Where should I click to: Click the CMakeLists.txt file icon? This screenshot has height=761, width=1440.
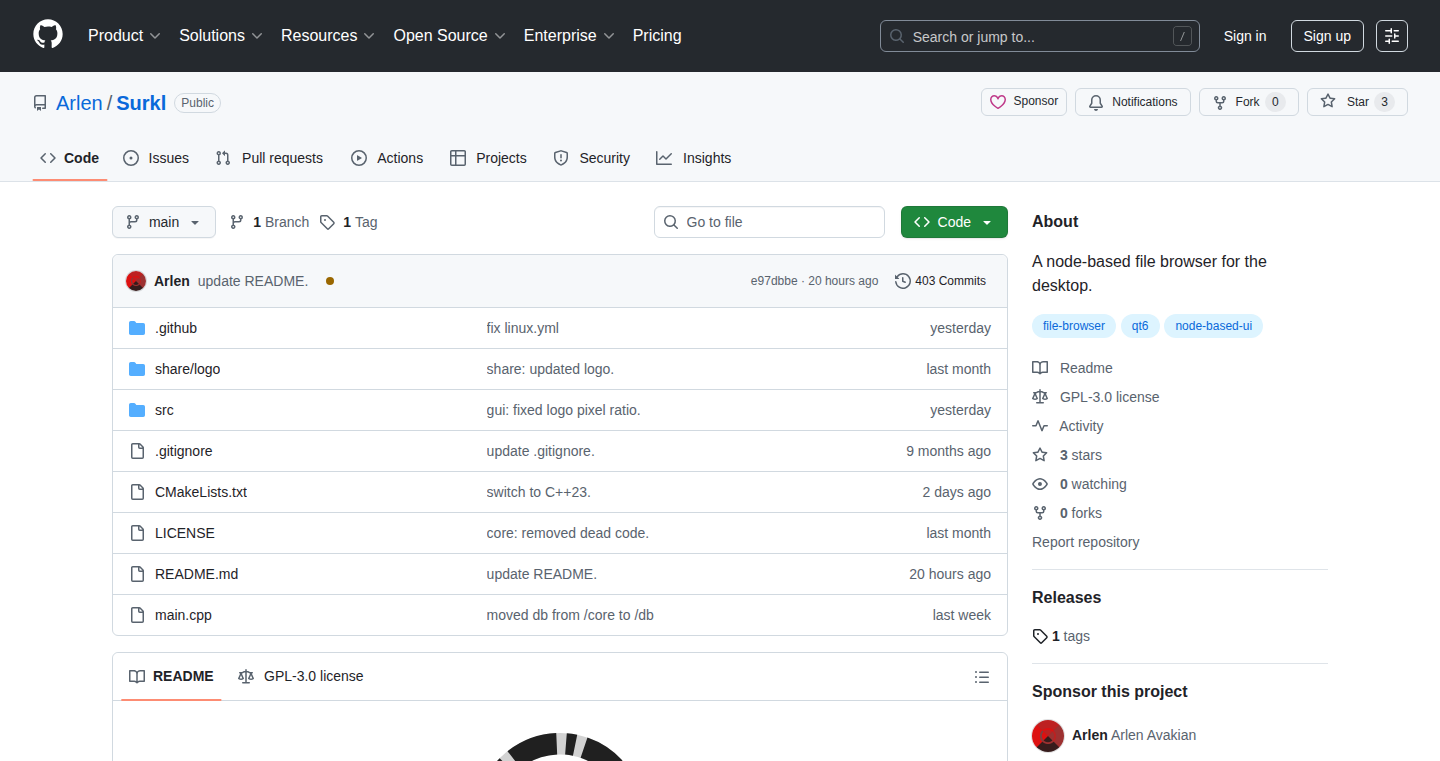pos(137,492)
